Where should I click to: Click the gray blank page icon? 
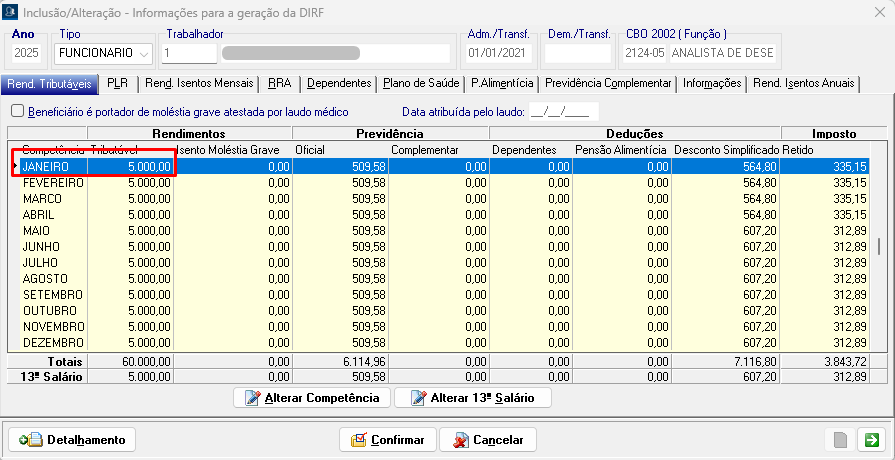coord(842,440)
